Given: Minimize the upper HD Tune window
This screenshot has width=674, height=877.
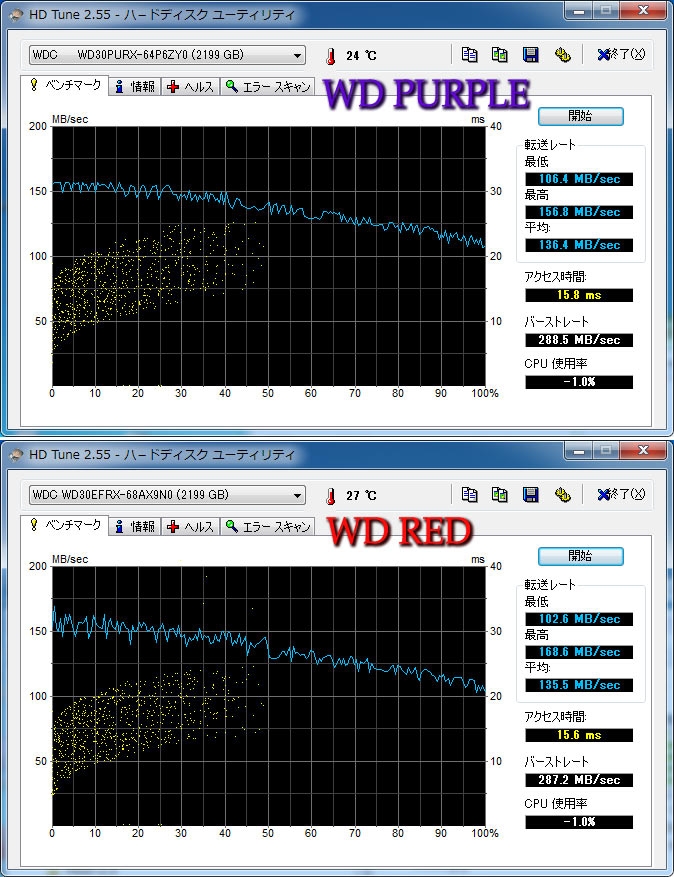Looking at the screenshot, I should (578, 10).
